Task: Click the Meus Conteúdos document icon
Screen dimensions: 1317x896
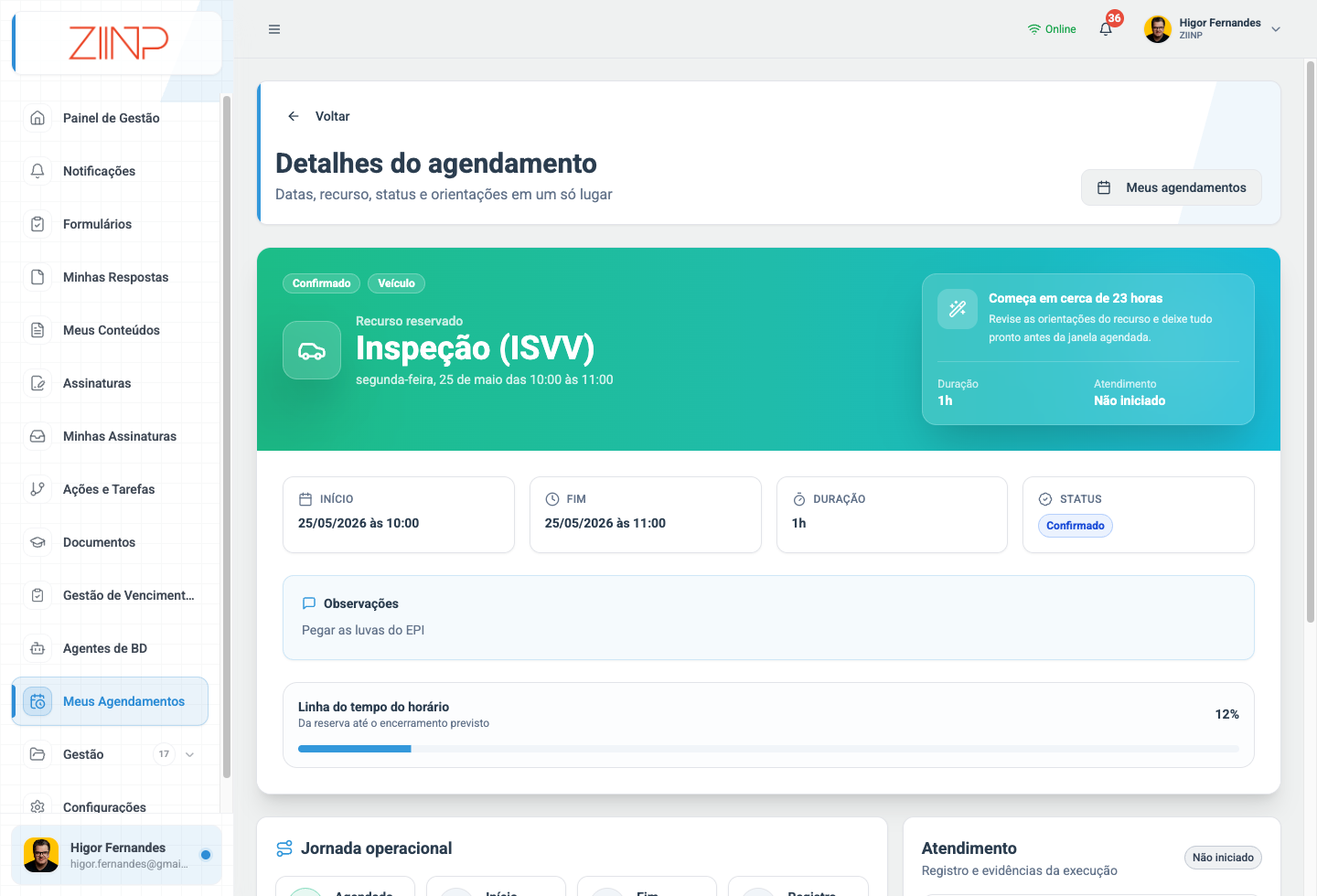Action: coord(37,330)
